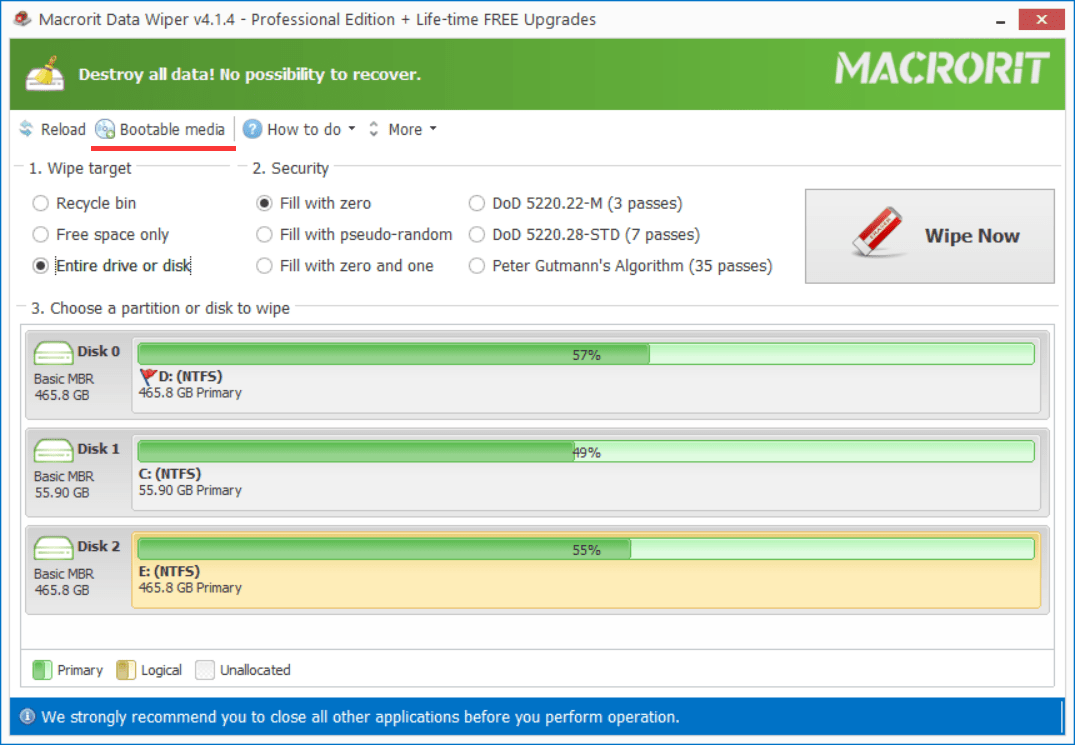
Task: Click the Disk 0 drive icon
Action: coord(53,352)
